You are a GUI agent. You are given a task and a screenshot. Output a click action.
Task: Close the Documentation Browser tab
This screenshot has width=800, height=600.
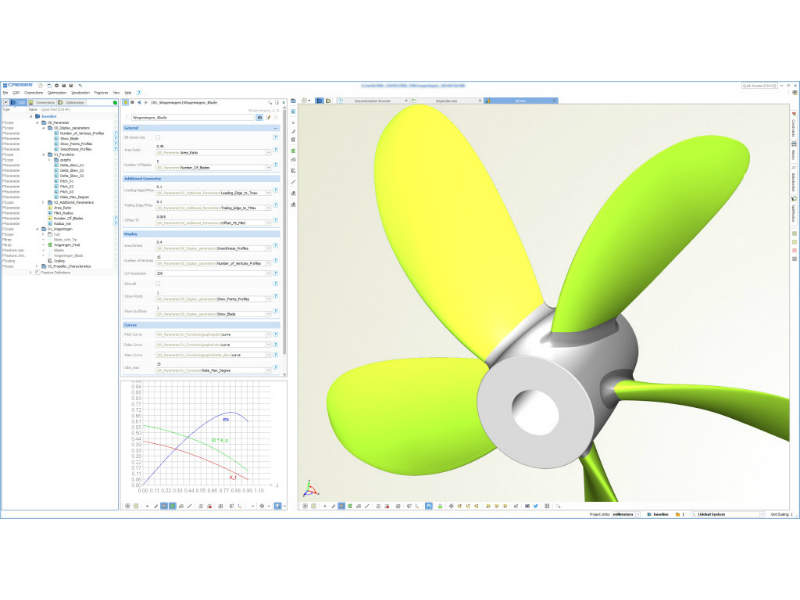point(406,101)
